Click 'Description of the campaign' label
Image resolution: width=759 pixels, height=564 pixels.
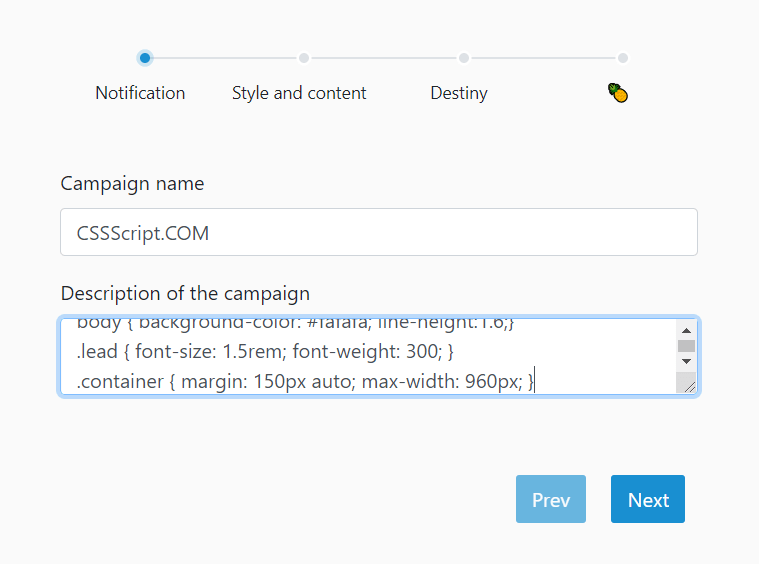tap(185, 294)
